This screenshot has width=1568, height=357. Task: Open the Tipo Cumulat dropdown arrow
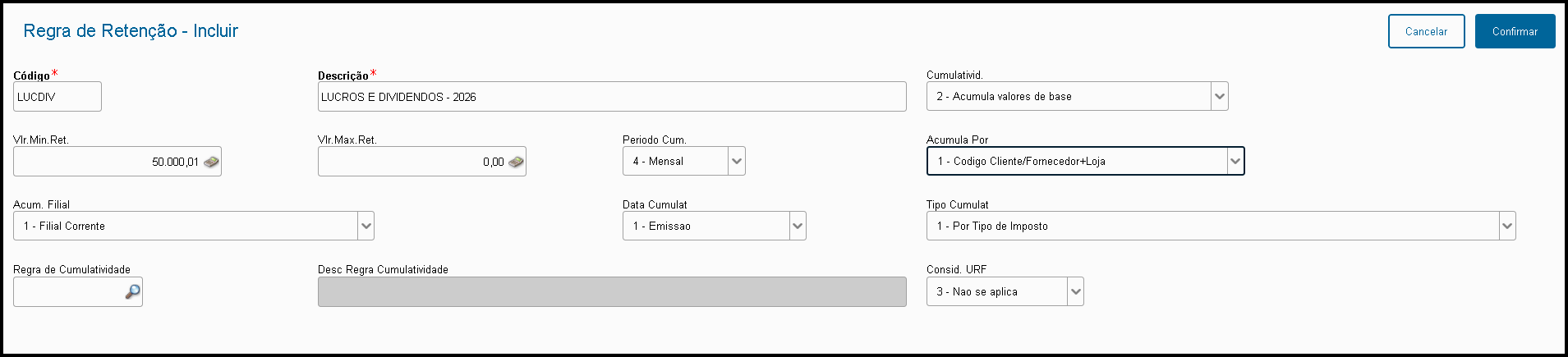point(1506,227)
